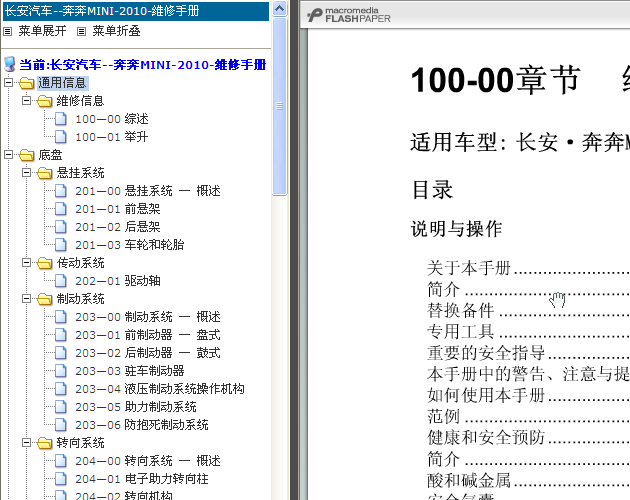Open 204—00 转向系统 — 概述
This screenshot has height=500, width=630.
pyautogui.click(x=148, y=461)
